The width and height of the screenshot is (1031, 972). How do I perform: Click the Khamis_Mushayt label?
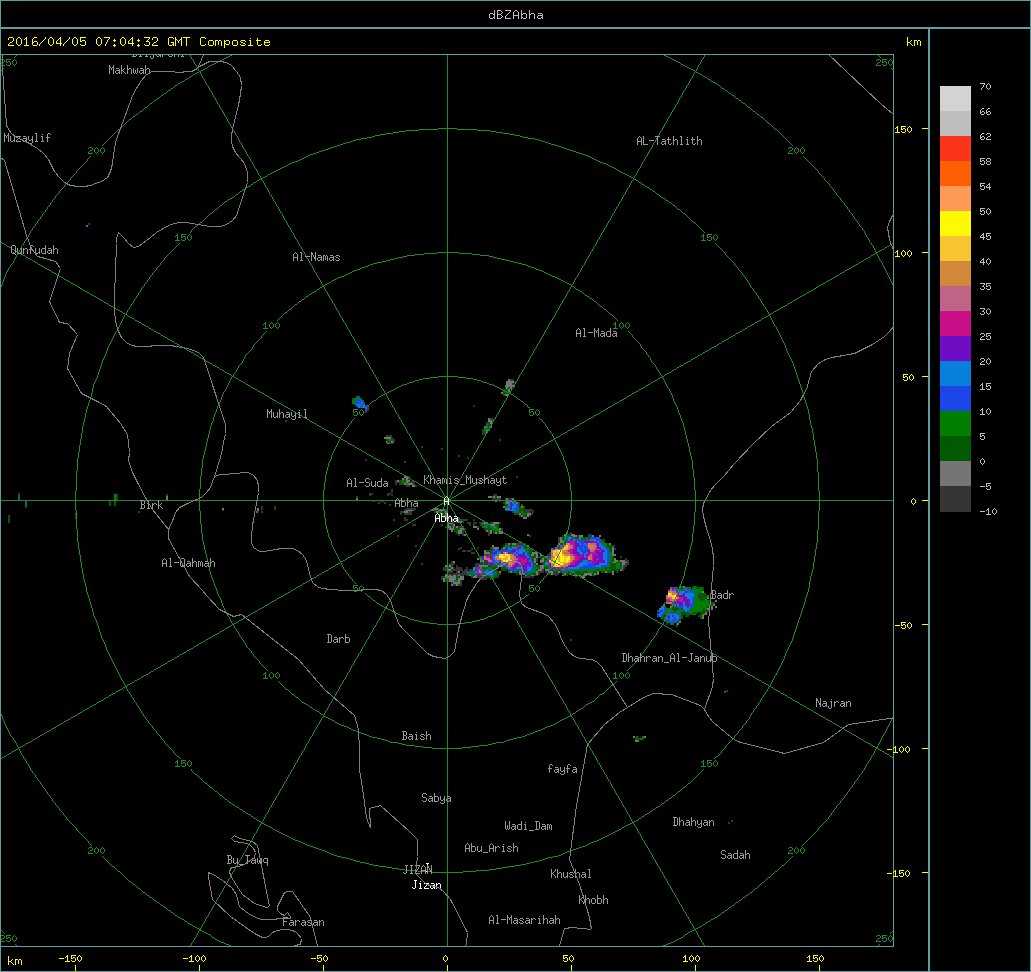[465, 480]
